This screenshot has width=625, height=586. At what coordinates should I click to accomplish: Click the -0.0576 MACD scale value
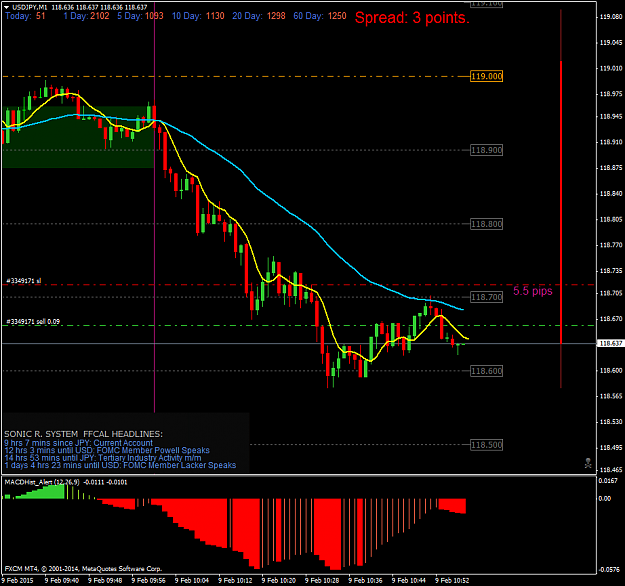coord(609,570)
